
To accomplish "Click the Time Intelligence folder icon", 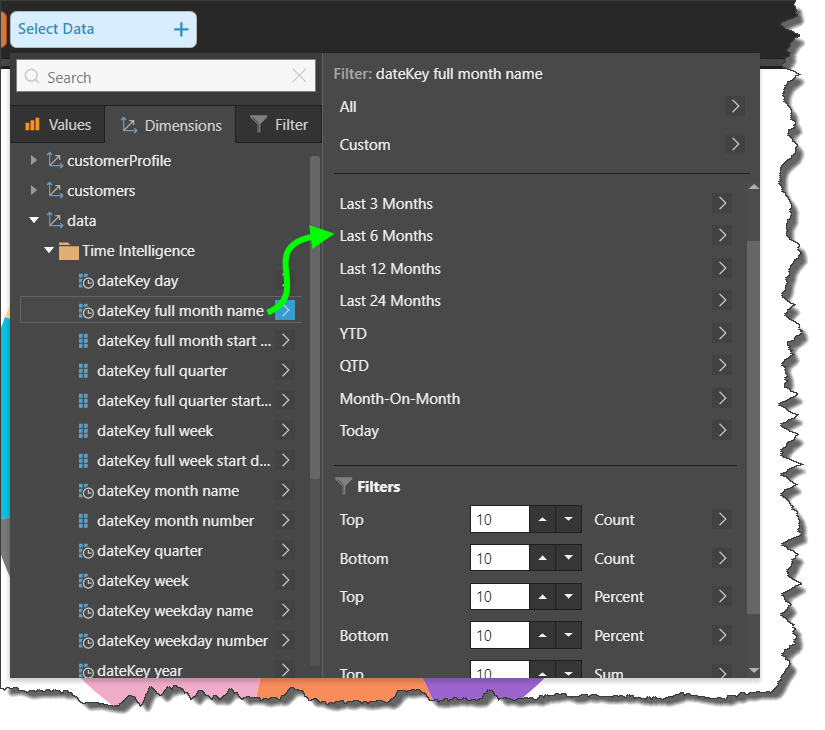I will point(68,251).
